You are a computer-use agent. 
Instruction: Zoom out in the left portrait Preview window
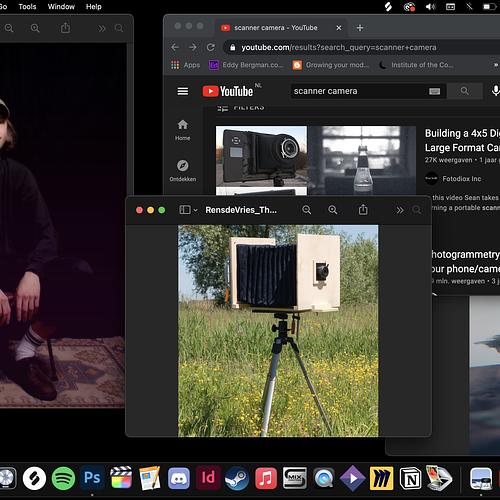[9, 28]
